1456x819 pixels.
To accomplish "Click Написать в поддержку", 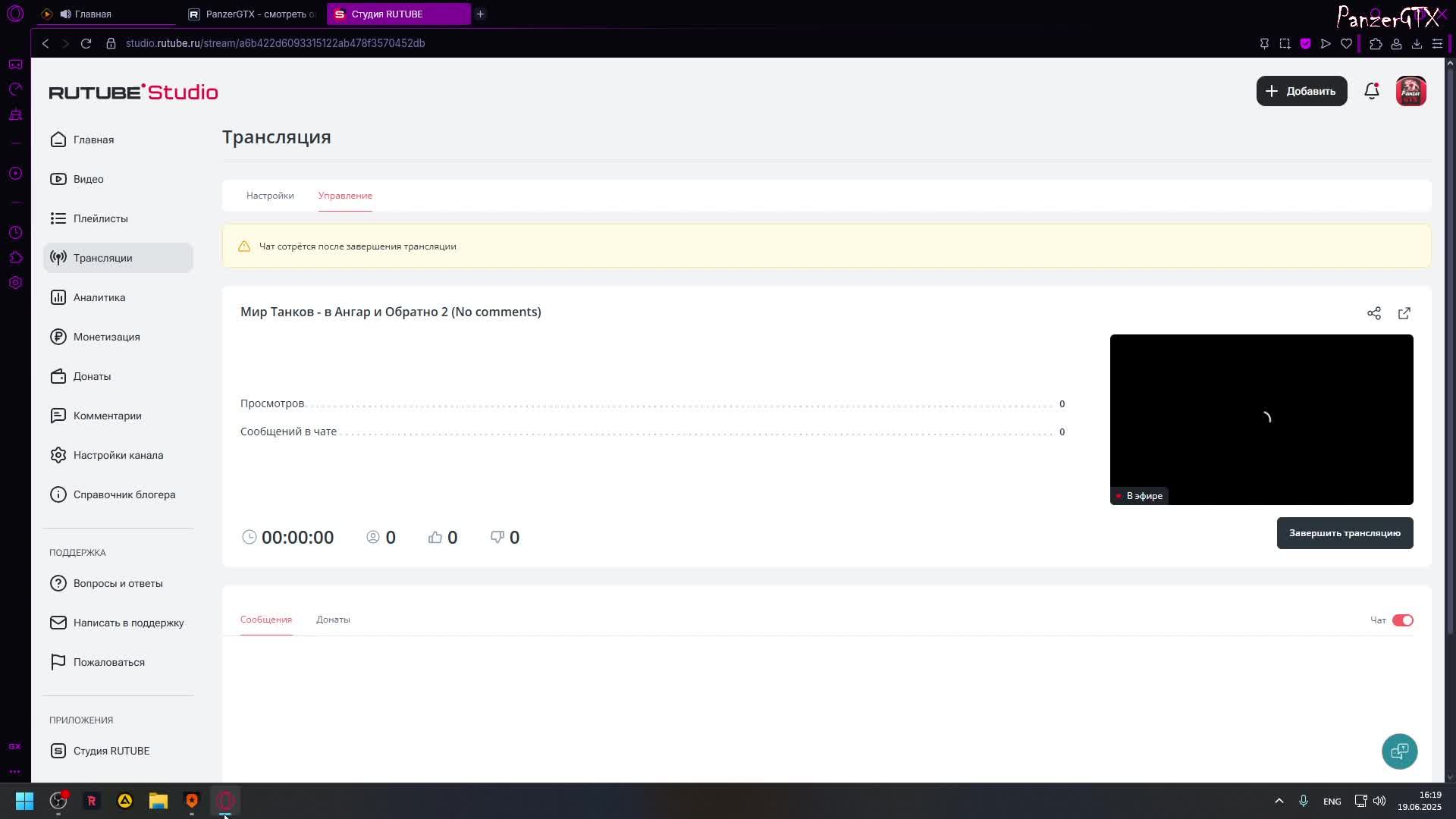I will coord(118,623).
